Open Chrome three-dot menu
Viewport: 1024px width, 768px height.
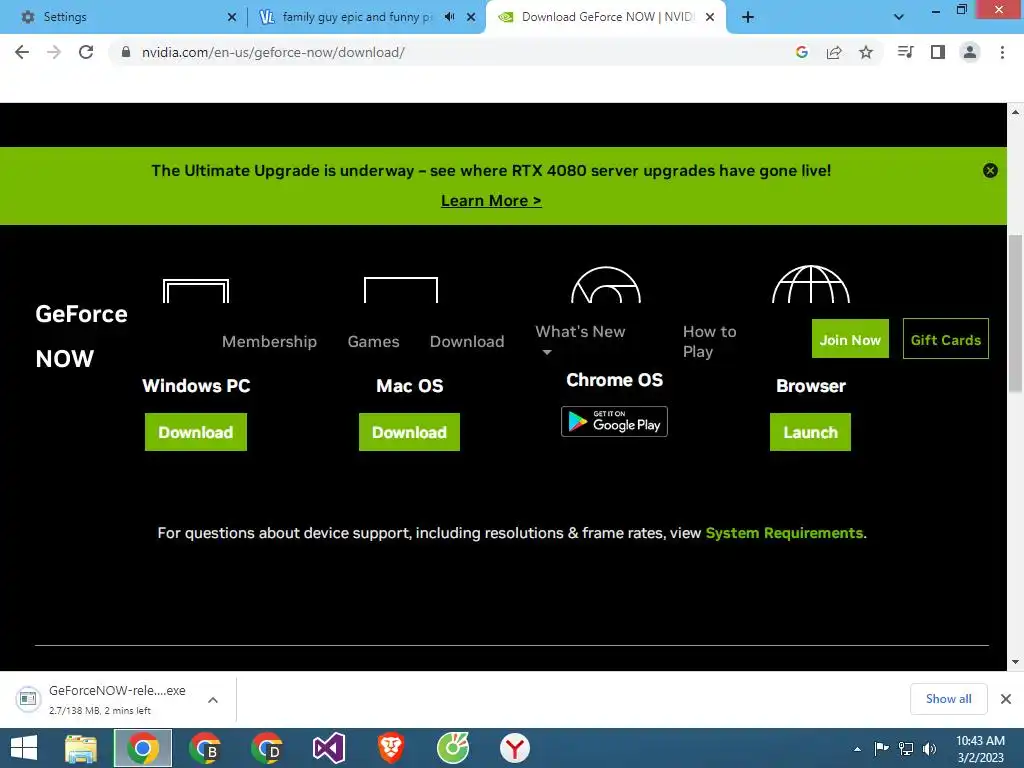click(x=1002, y=52)
